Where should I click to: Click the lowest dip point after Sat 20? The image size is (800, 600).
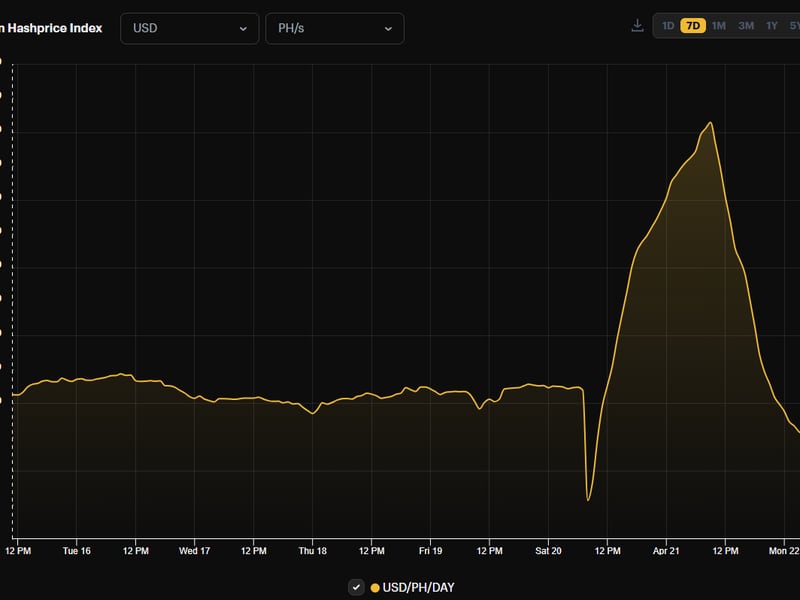pos(588,499)
